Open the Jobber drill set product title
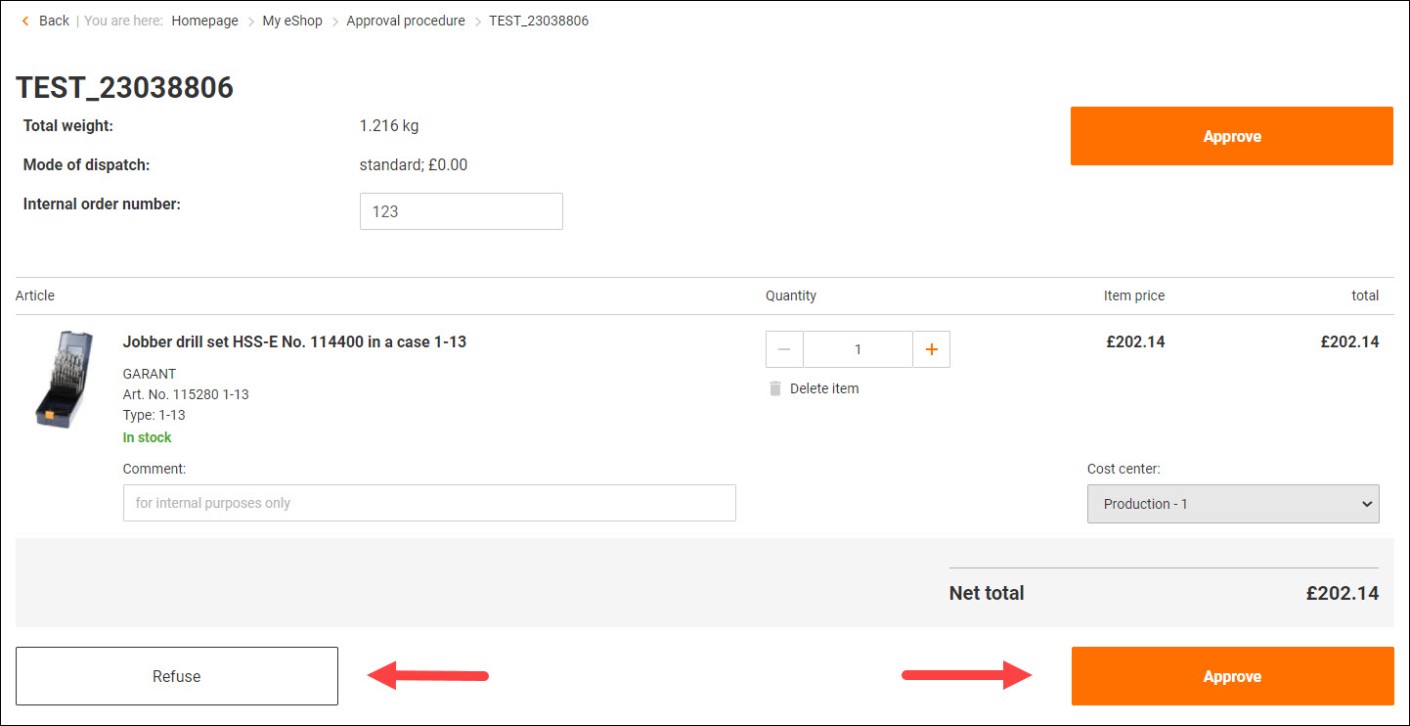 [x=294, y=342]
